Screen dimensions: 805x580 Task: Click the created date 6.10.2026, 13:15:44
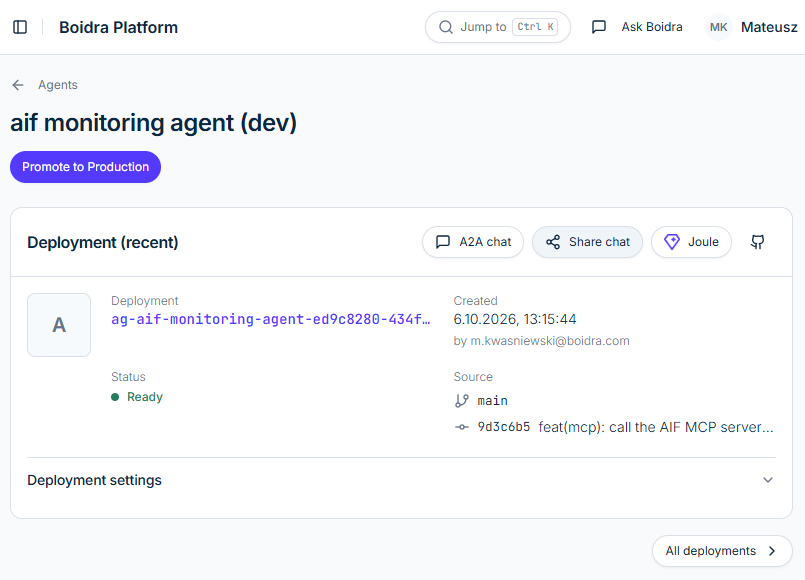point(515,319)
